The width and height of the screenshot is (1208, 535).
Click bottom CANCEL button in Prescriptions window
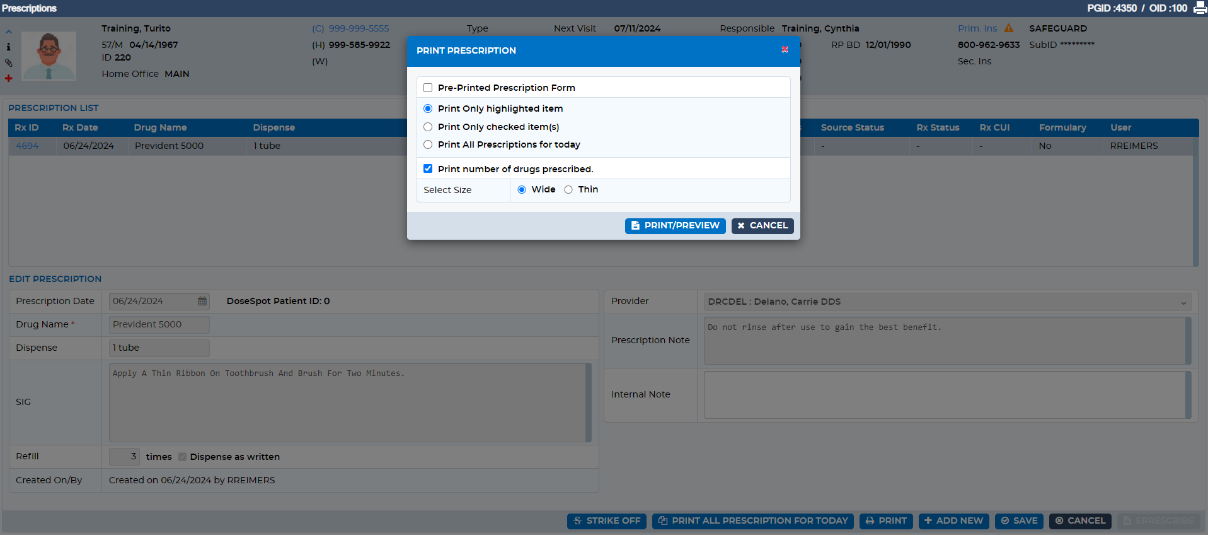tap(1080, 521)
